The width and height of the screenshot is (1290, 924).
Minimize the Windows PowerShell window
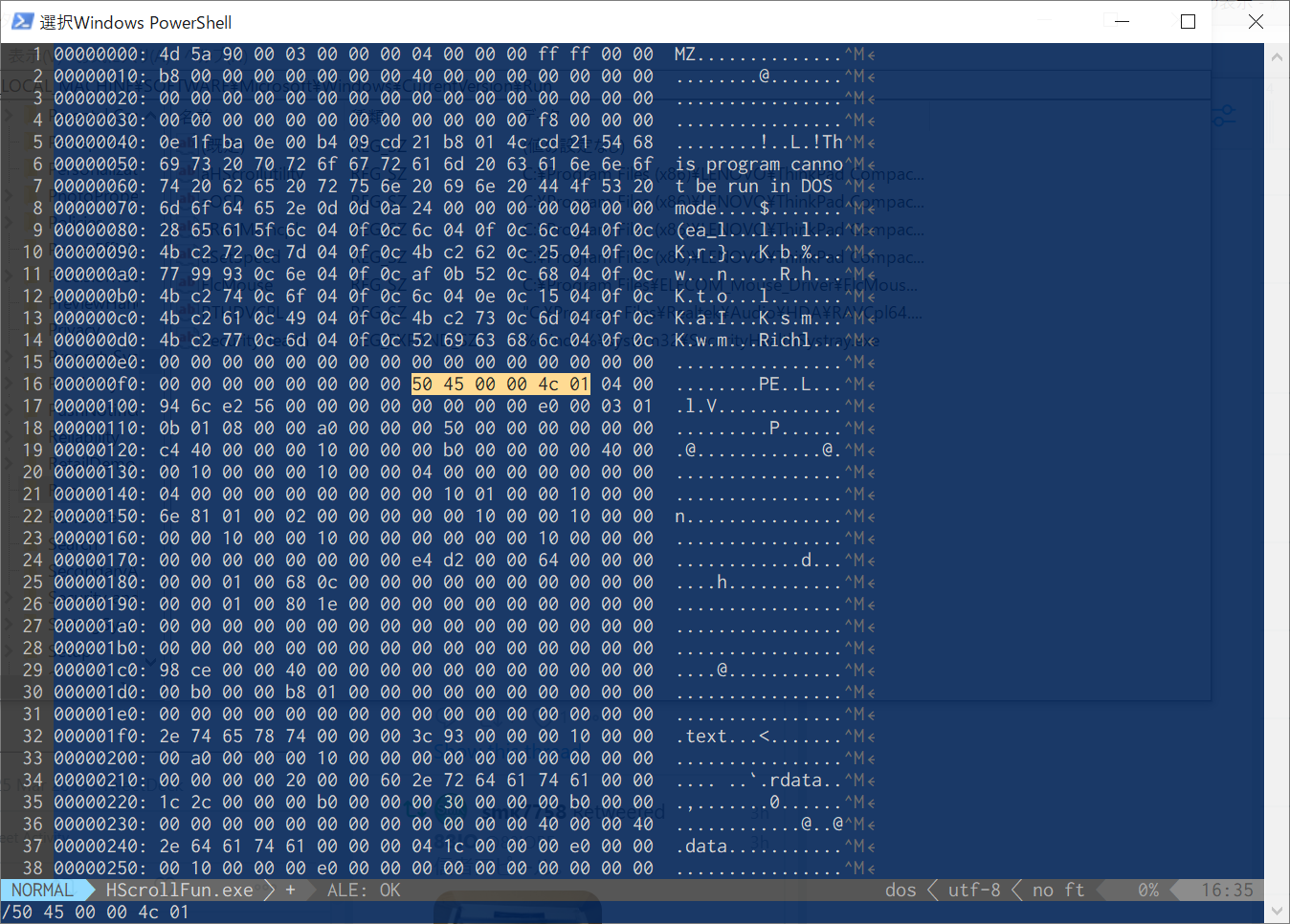1123,22
